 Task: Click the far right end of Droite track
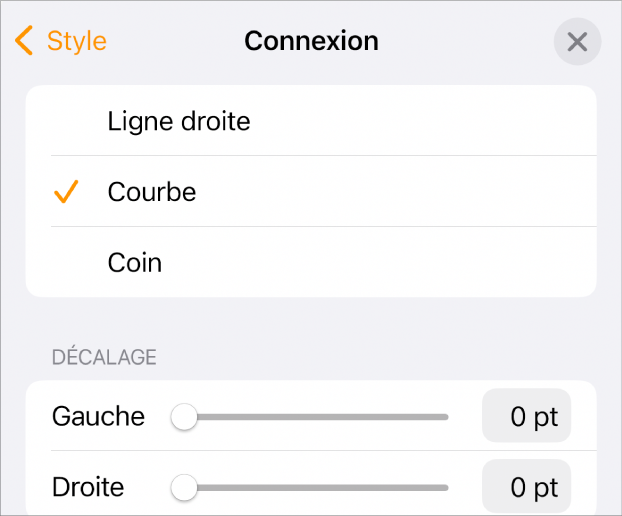click(x=445, y=488)
